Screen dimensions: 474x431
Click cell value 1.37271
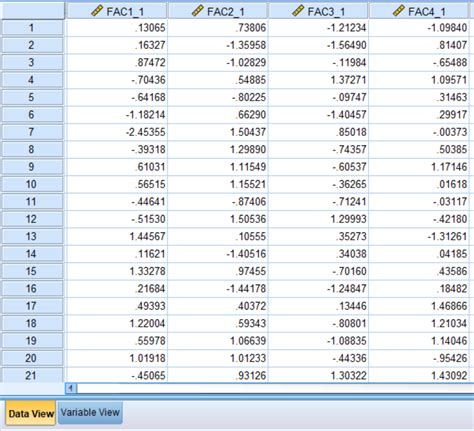click(318, 80)
